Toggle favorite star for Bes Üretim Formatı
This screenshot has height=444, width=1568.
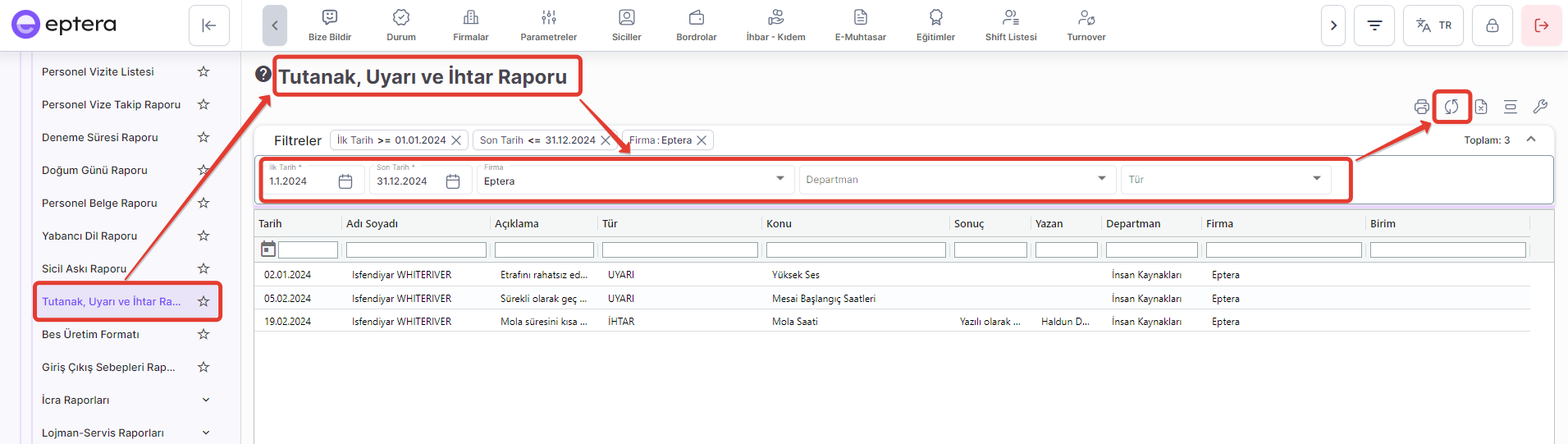[203, 335]
